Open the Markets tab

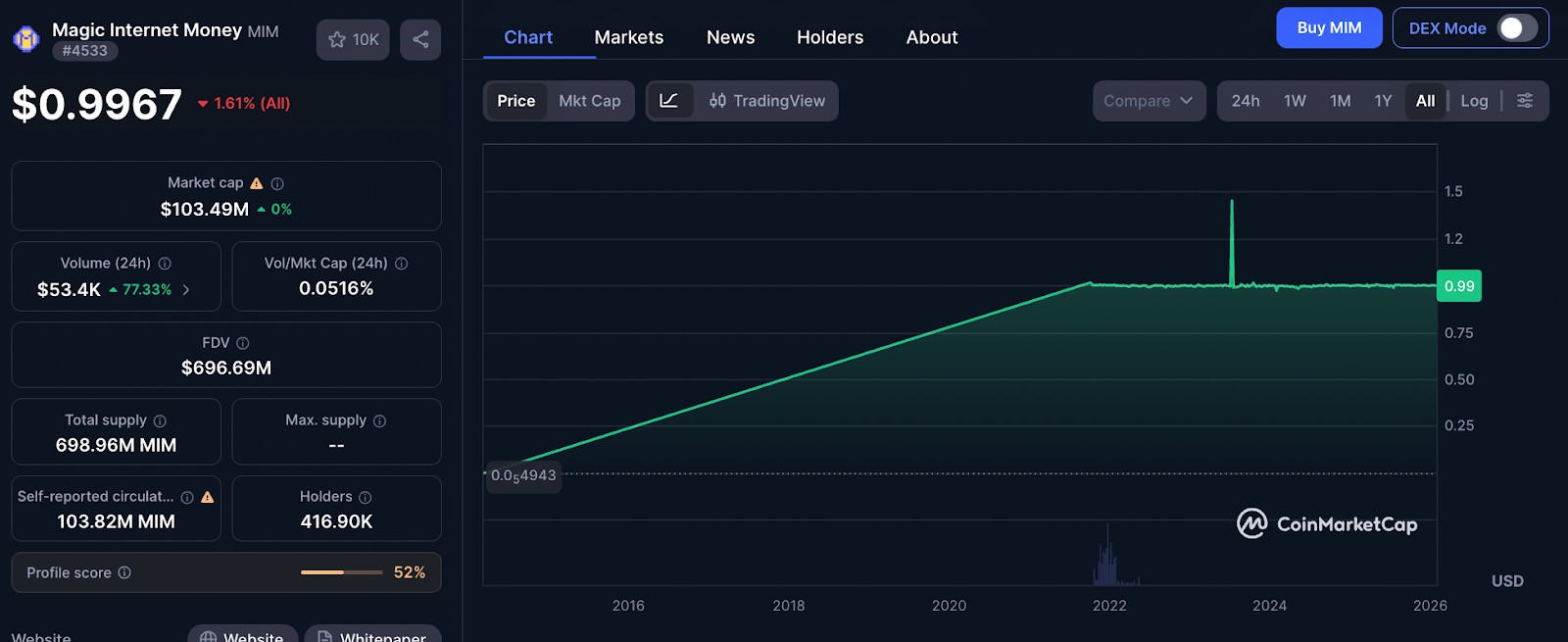[x=629, y=37]
